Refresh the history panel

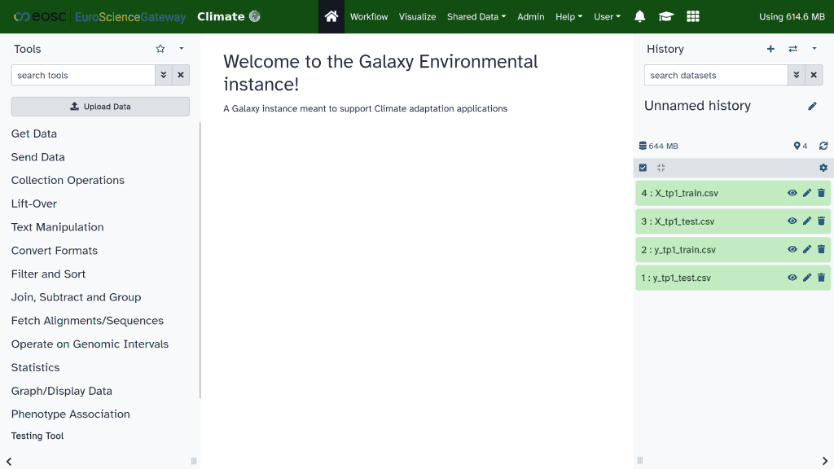pos(823,146)
